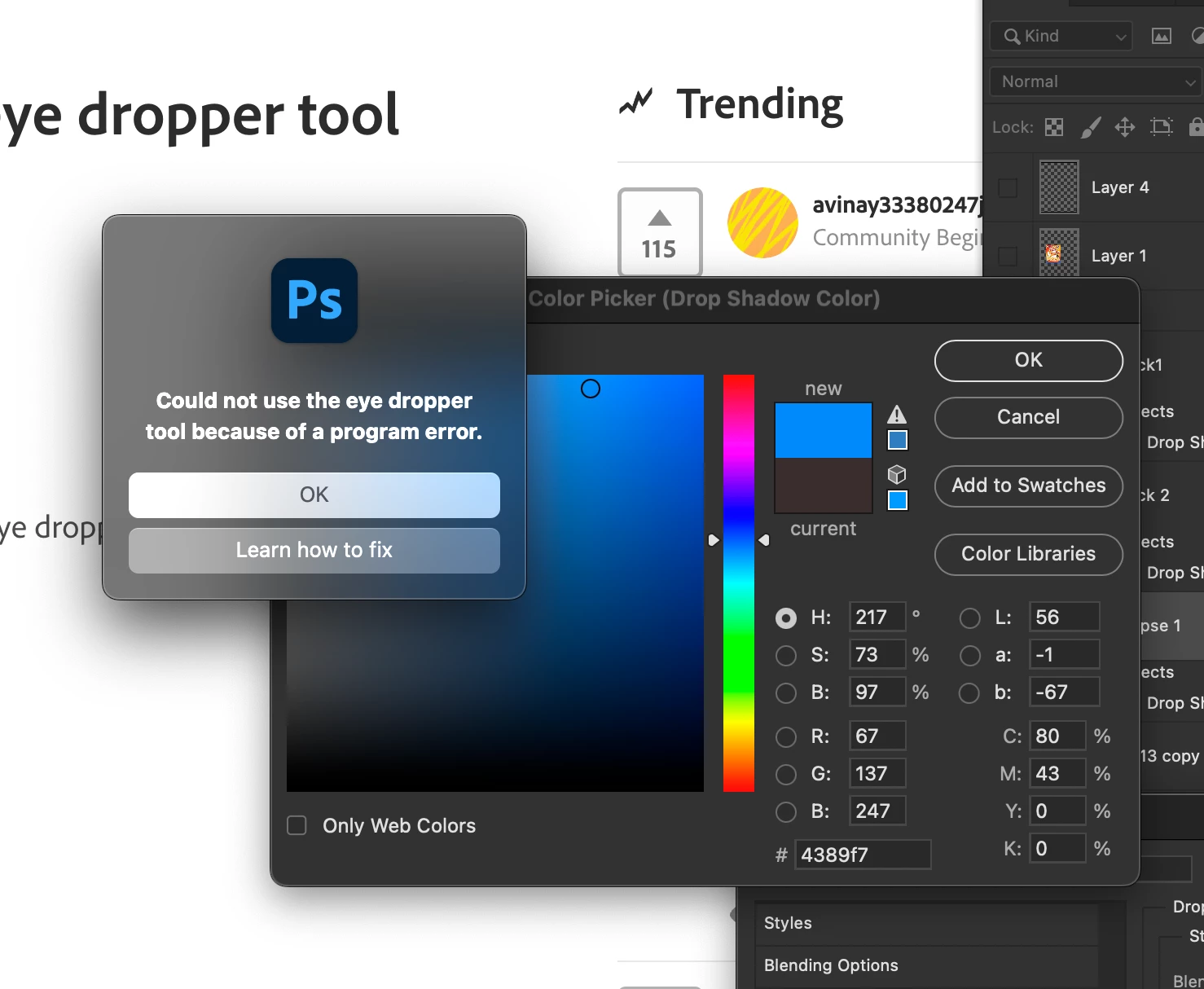Open avinay33380247 profile link
The image size is (1204, 989).
pyautogui.click(x=897, y=204)
